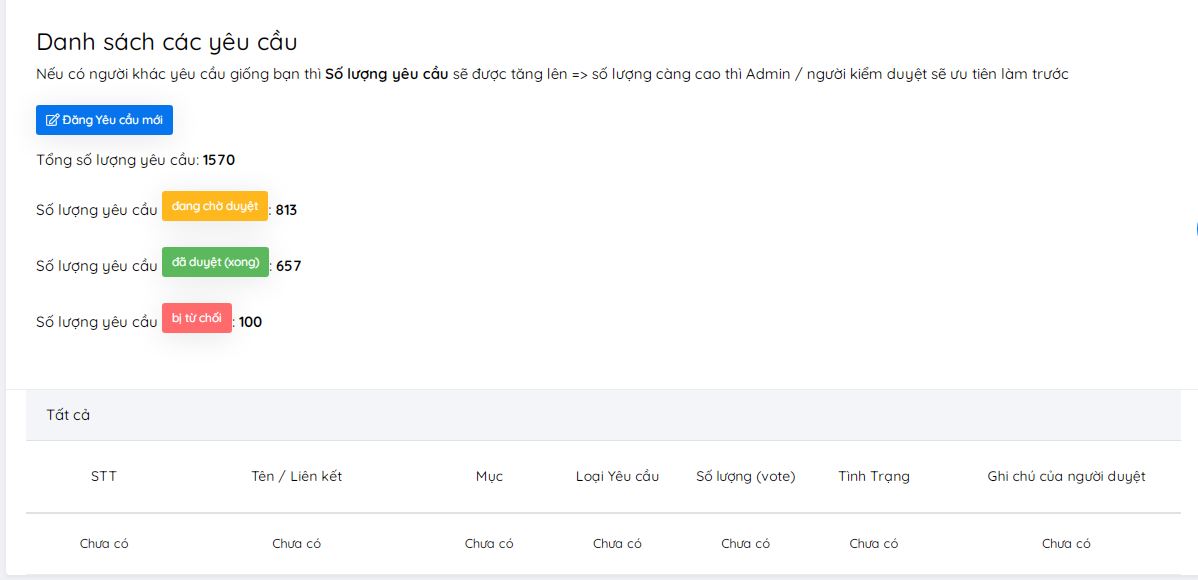Screen dimensions: 1198x580
Task: Select the Ghi chú của người duyệt header
Action: 1066,476
